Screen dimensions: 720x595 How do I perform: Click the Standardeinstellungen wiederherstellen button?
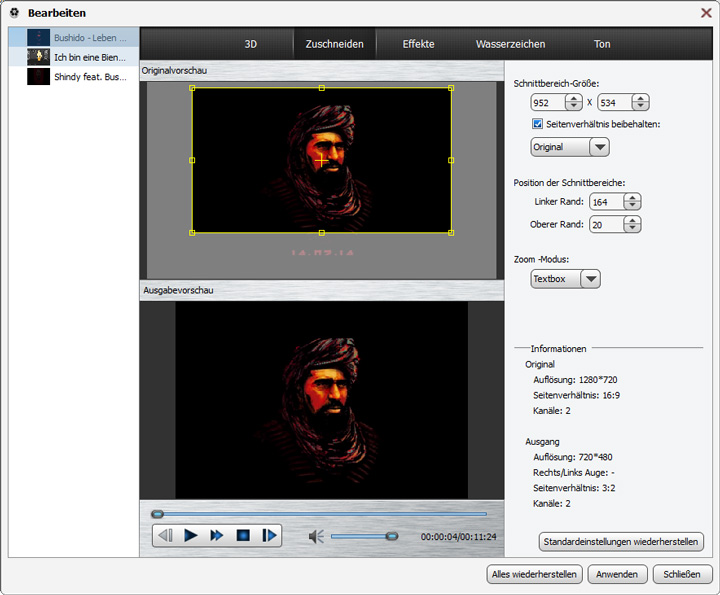(621, 542)
